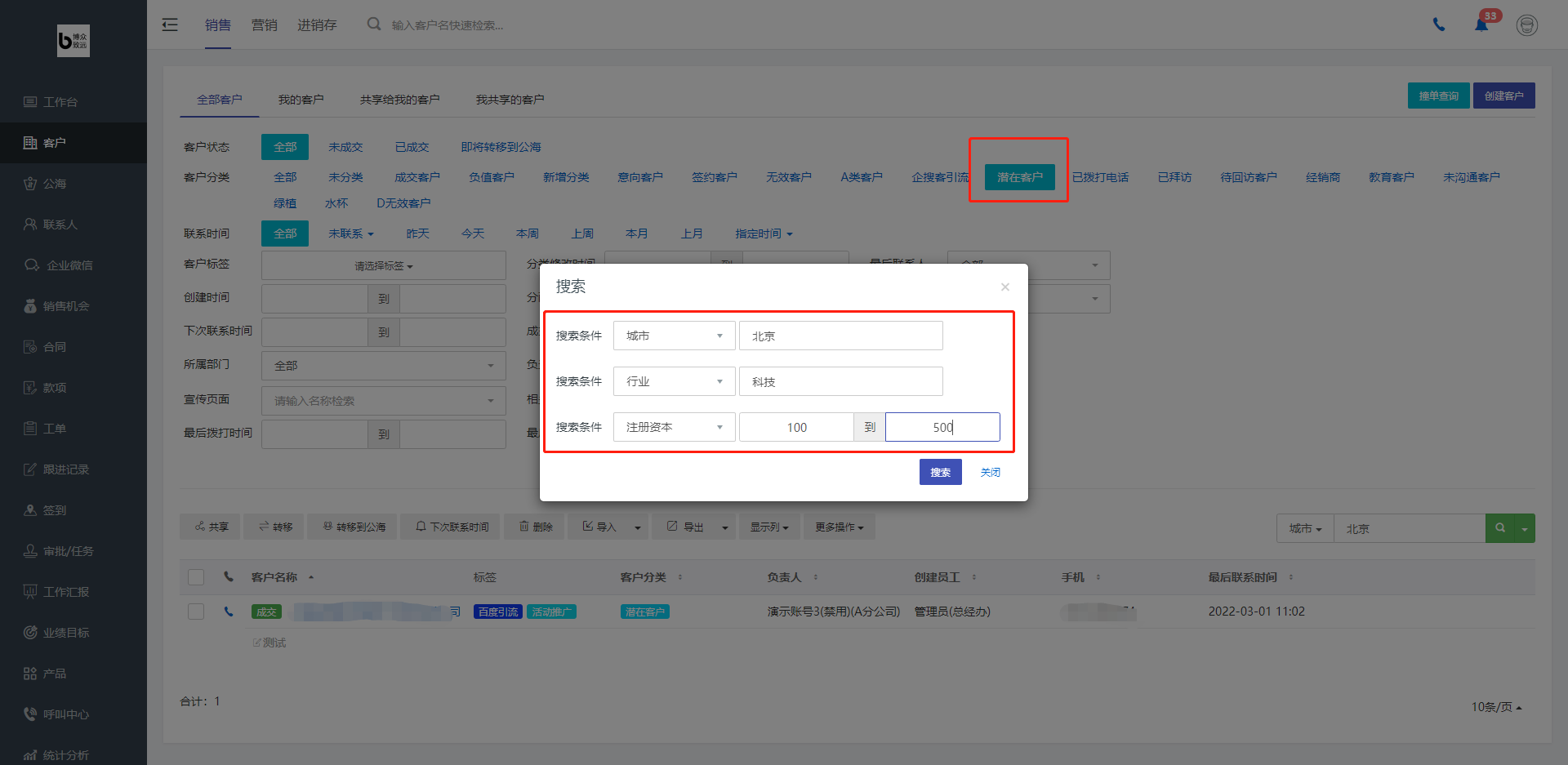Open the 请选择标签 tag dropdown
Image resolution: width=1568 pixels, height=765 pixels.
coord(384,265)
